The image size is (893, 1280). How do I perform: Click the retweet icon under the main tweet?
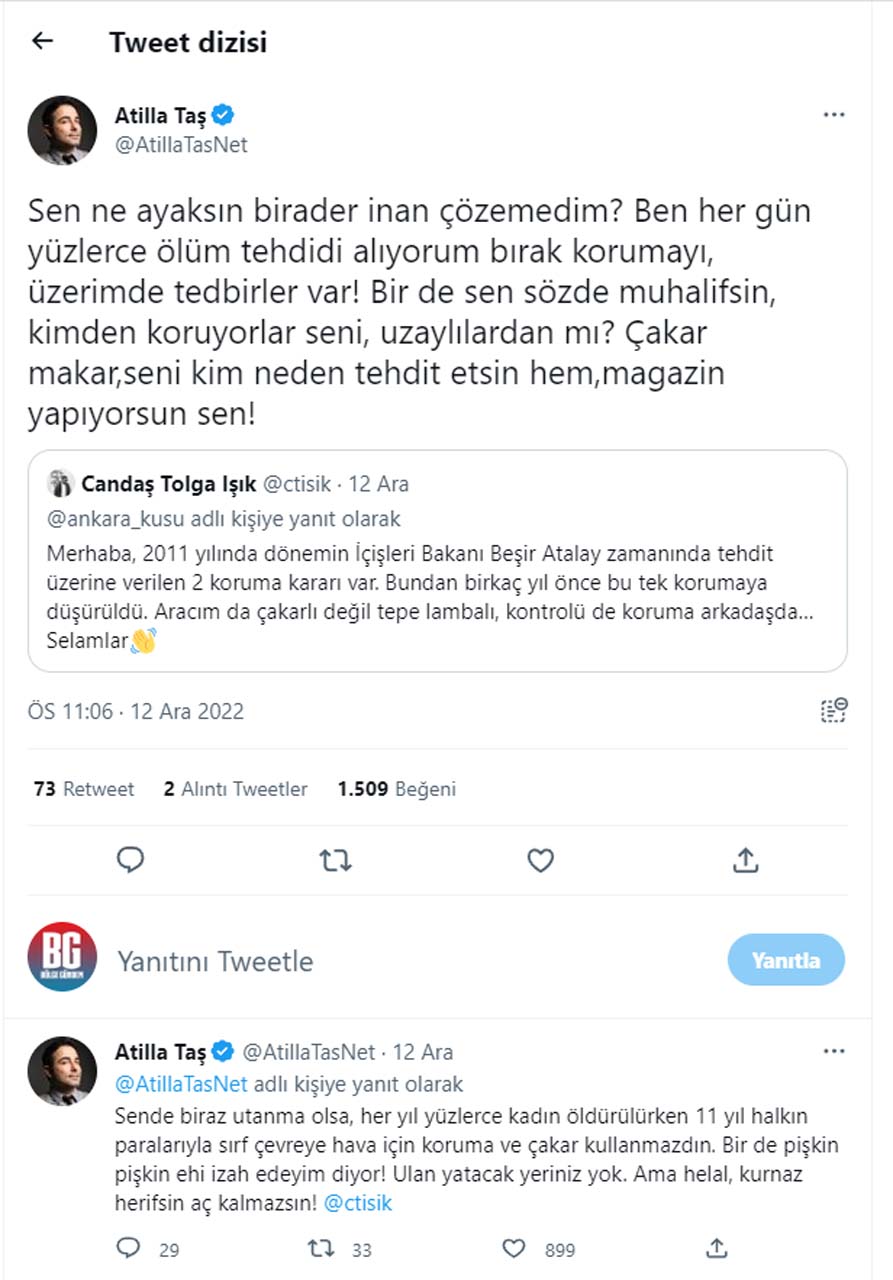(337, 860)
